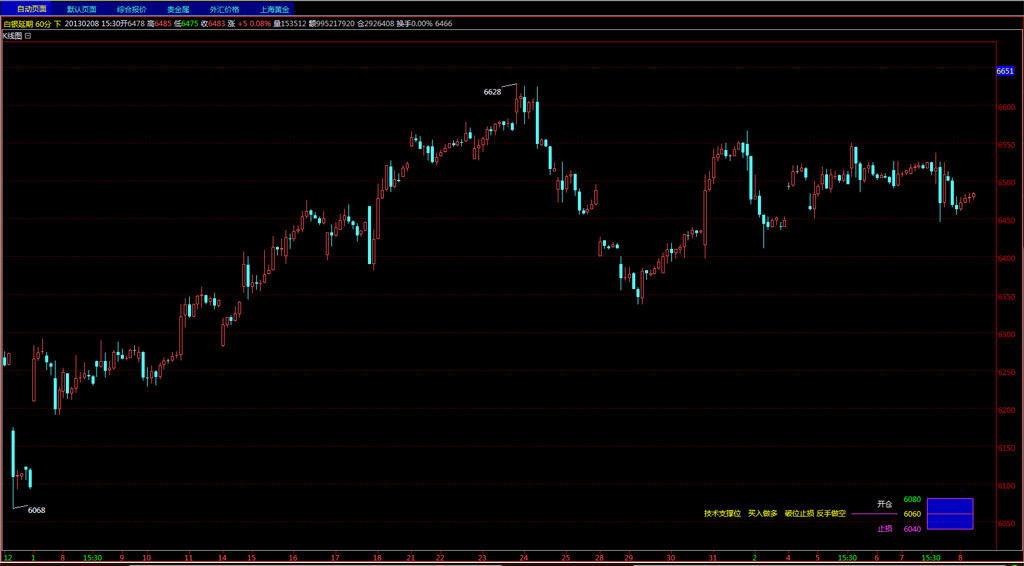Click the 技术支撑位 annotation text
Viewport: 1024px width, 566px height.
(722, 514)
